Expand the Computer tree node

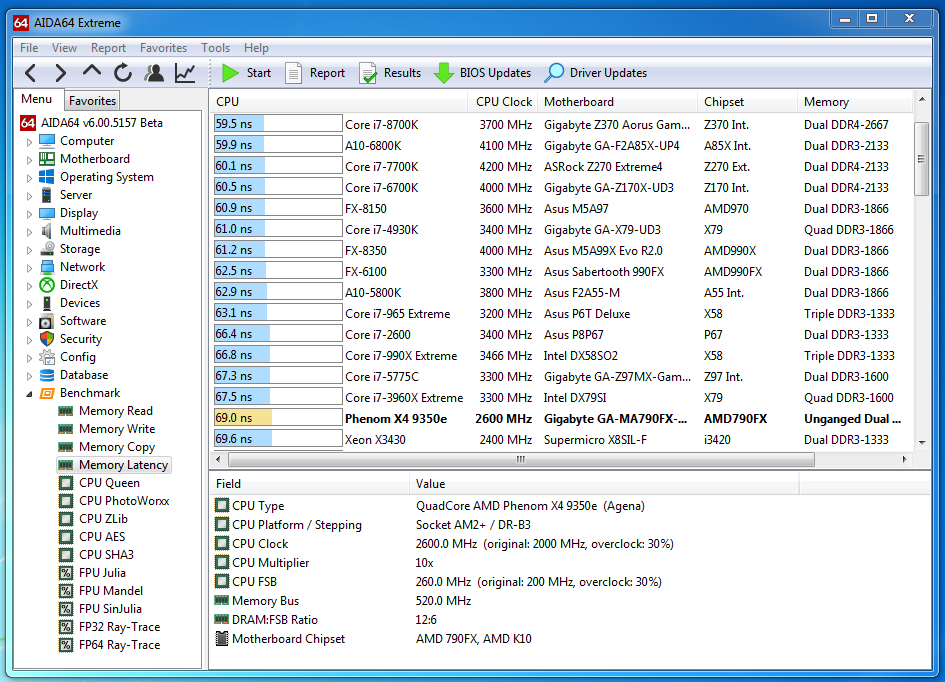[x=29, y=142]
